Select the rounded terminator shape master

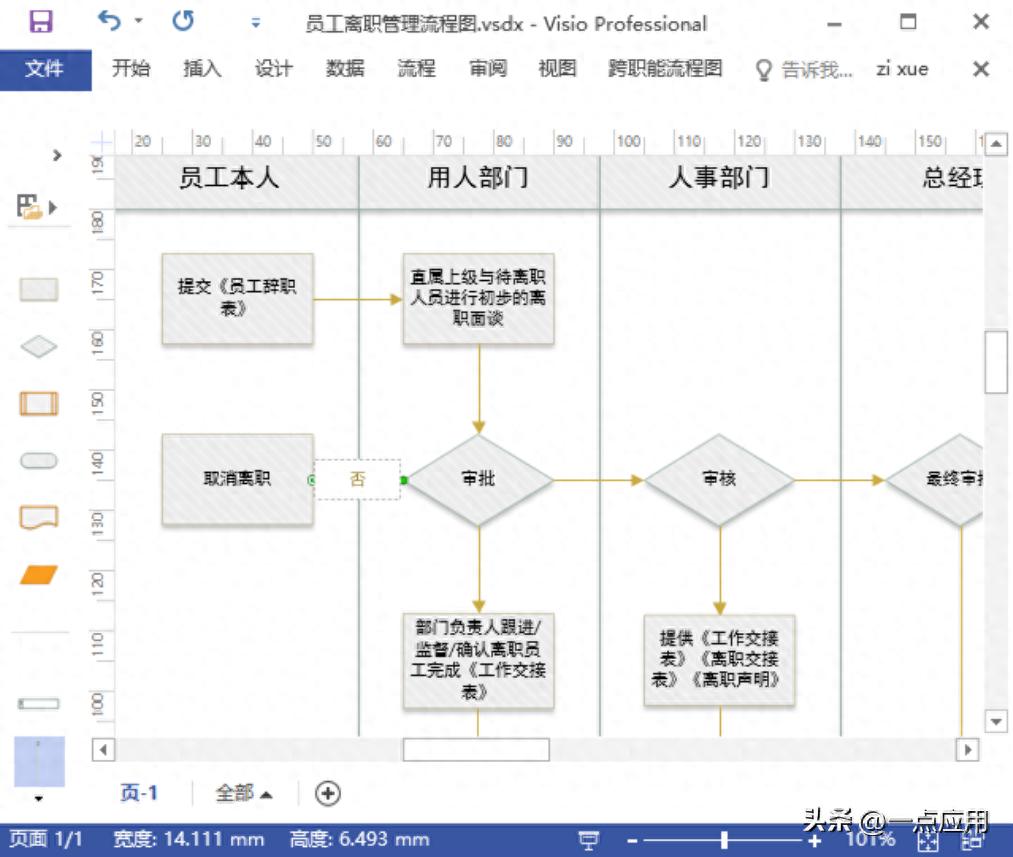tap(37, 459)
